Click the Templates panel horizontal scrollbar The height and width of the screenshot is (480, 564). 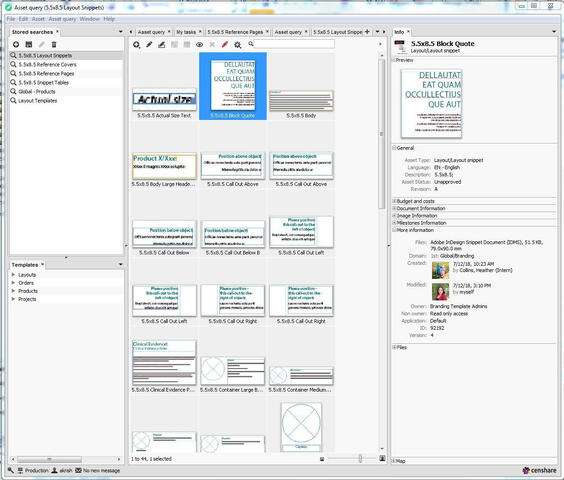[49, 459]
